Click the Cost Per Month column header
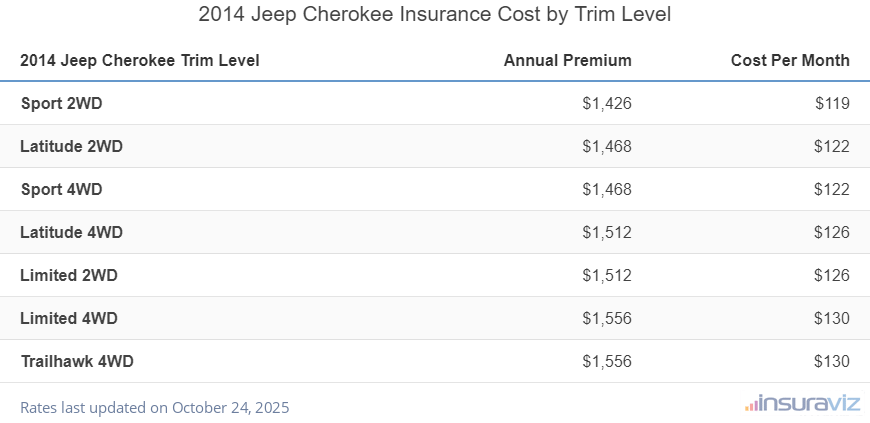The image size is (870, 423). click(790, 61)
